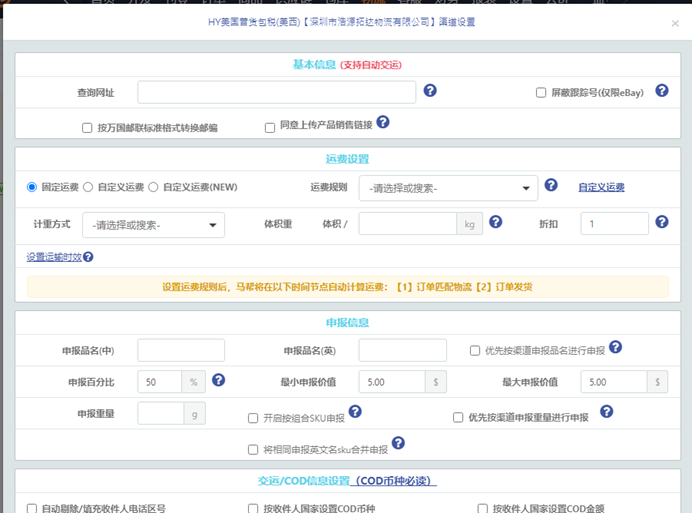This screenshot has width=692, height=513.
Task: Click the 最小申报价值 input field
Action: pos(392,382)
